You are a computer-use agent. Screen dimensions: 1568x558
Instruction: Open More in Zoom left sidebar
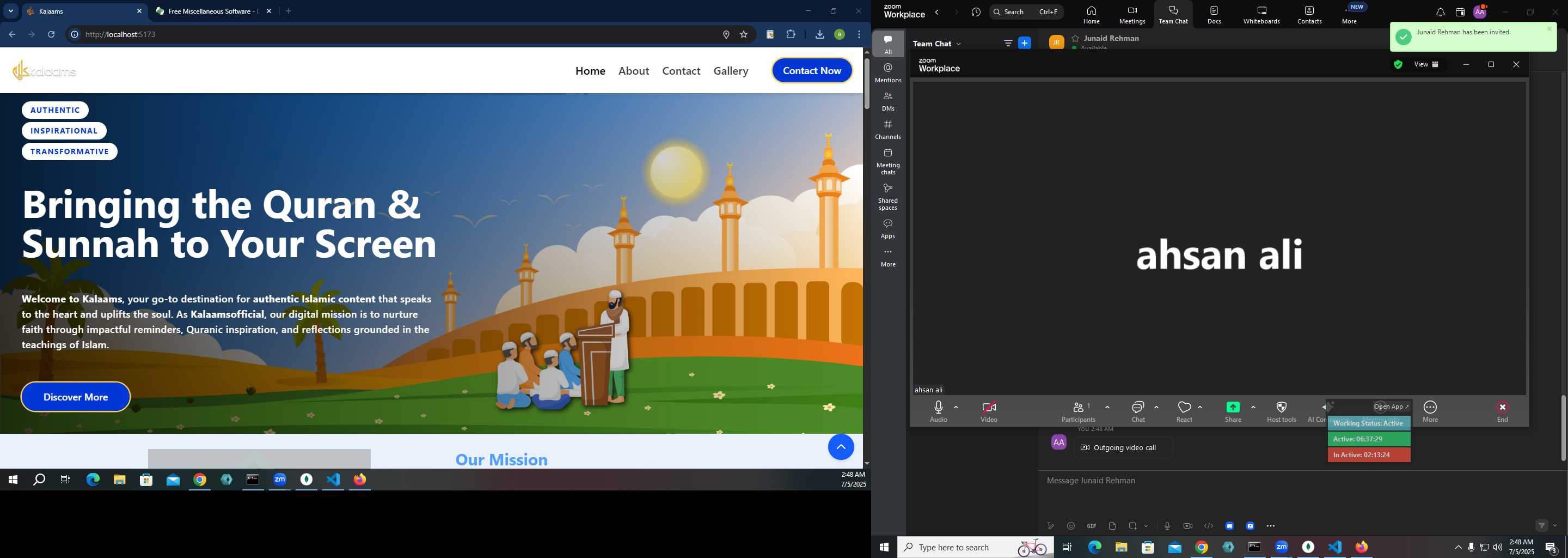pyautogui.click(x=888, y=258)
